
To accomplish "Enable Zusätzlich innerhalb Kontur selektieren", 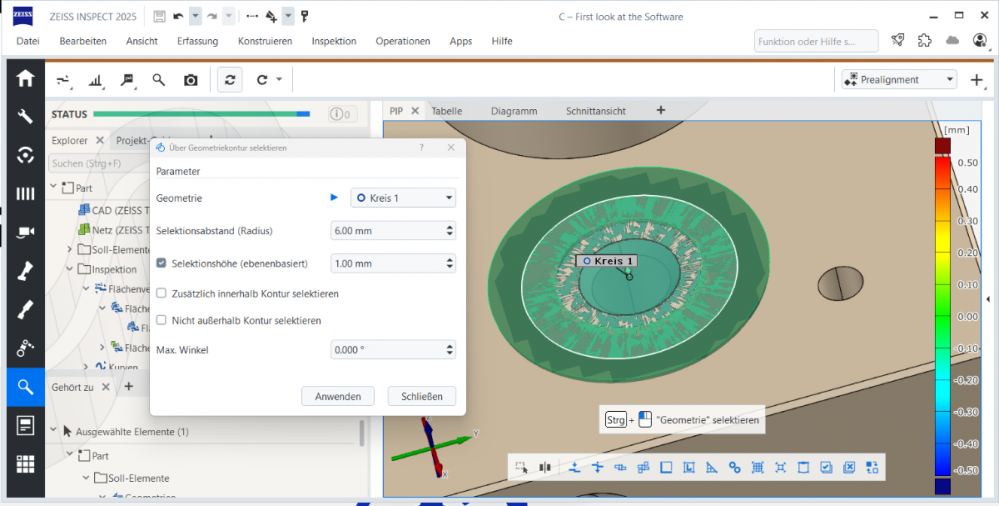I will (x=162, y=294).
